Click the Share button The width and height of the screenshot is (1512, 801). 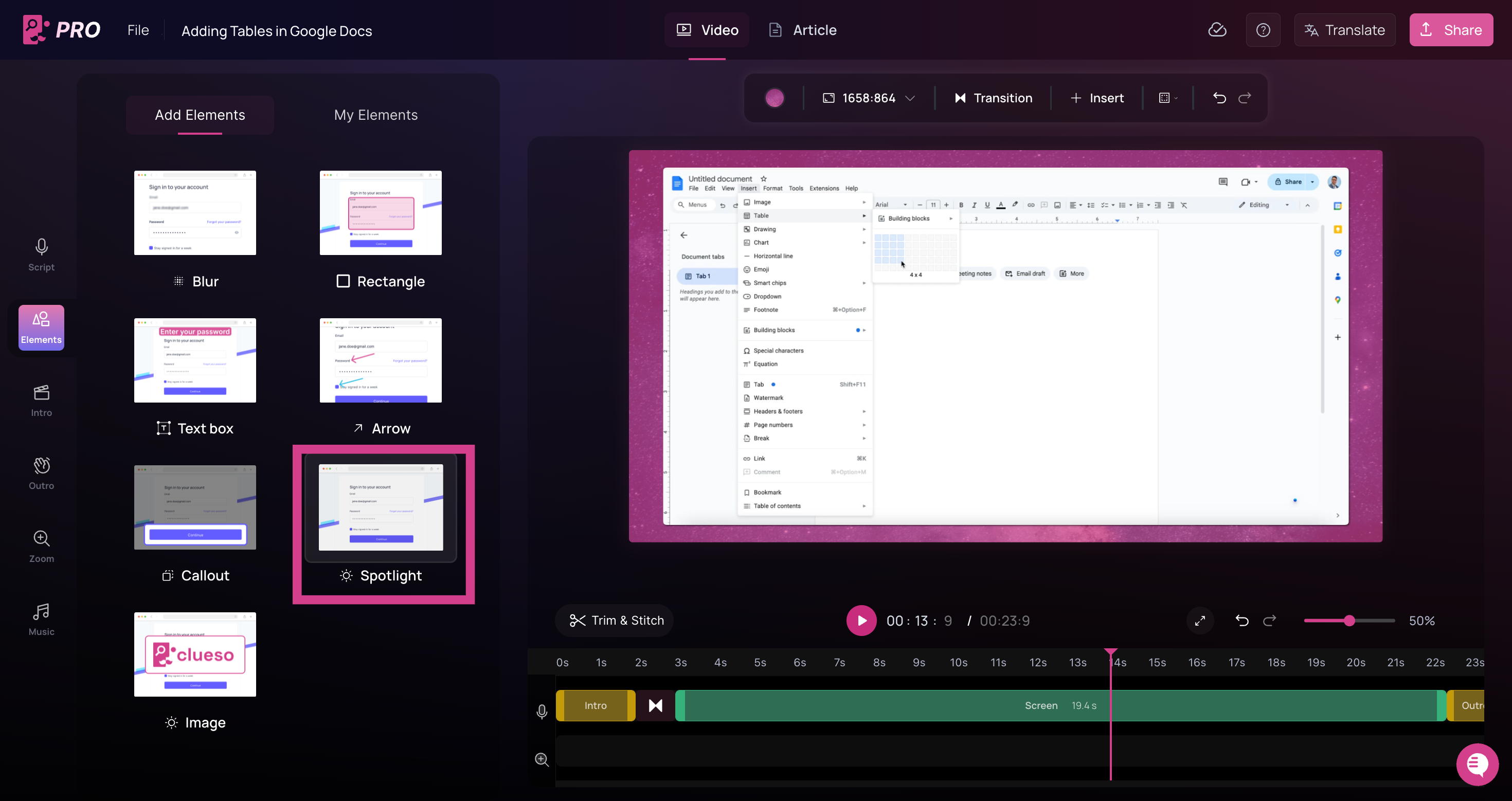click(x=1450, y=30)
